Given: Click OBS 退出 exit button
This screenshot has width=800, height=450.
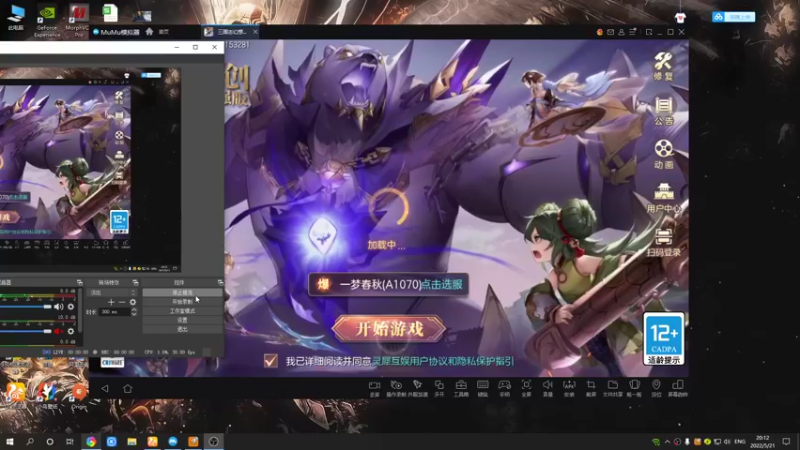Looking at the screenshot, I should [x=182, y=329].
